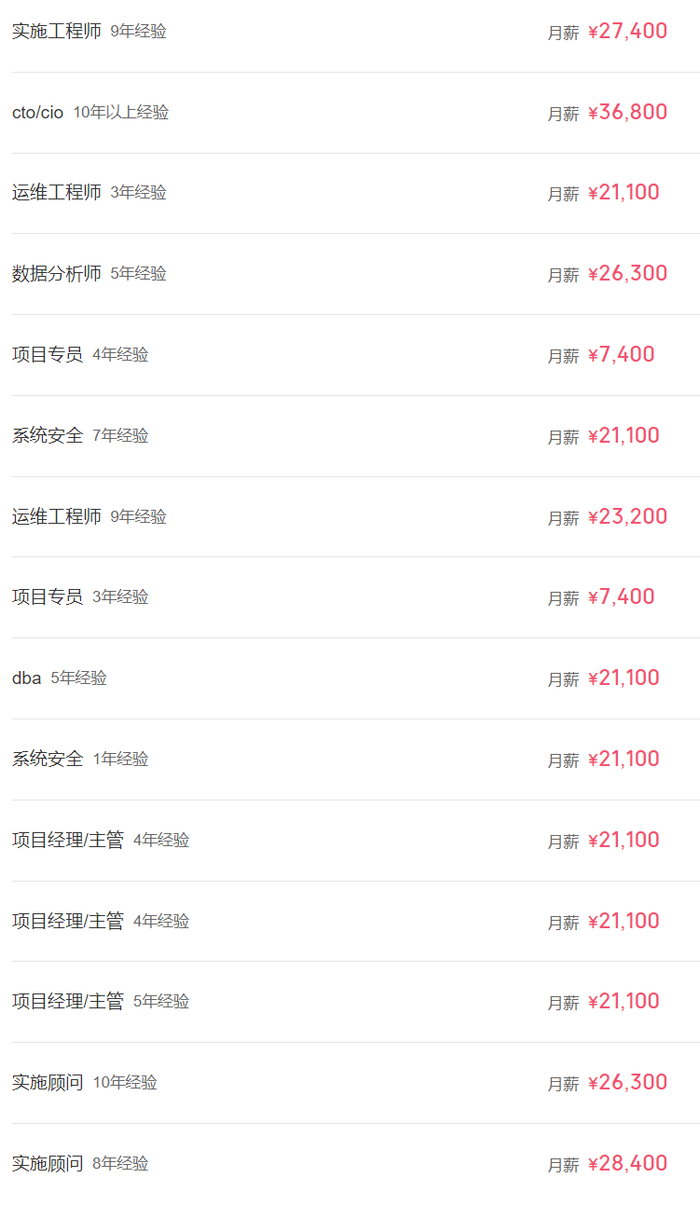Open the 实施工程师 9年经验 job entry
This screenshot has width=700, height=1205.
[57, 31]
